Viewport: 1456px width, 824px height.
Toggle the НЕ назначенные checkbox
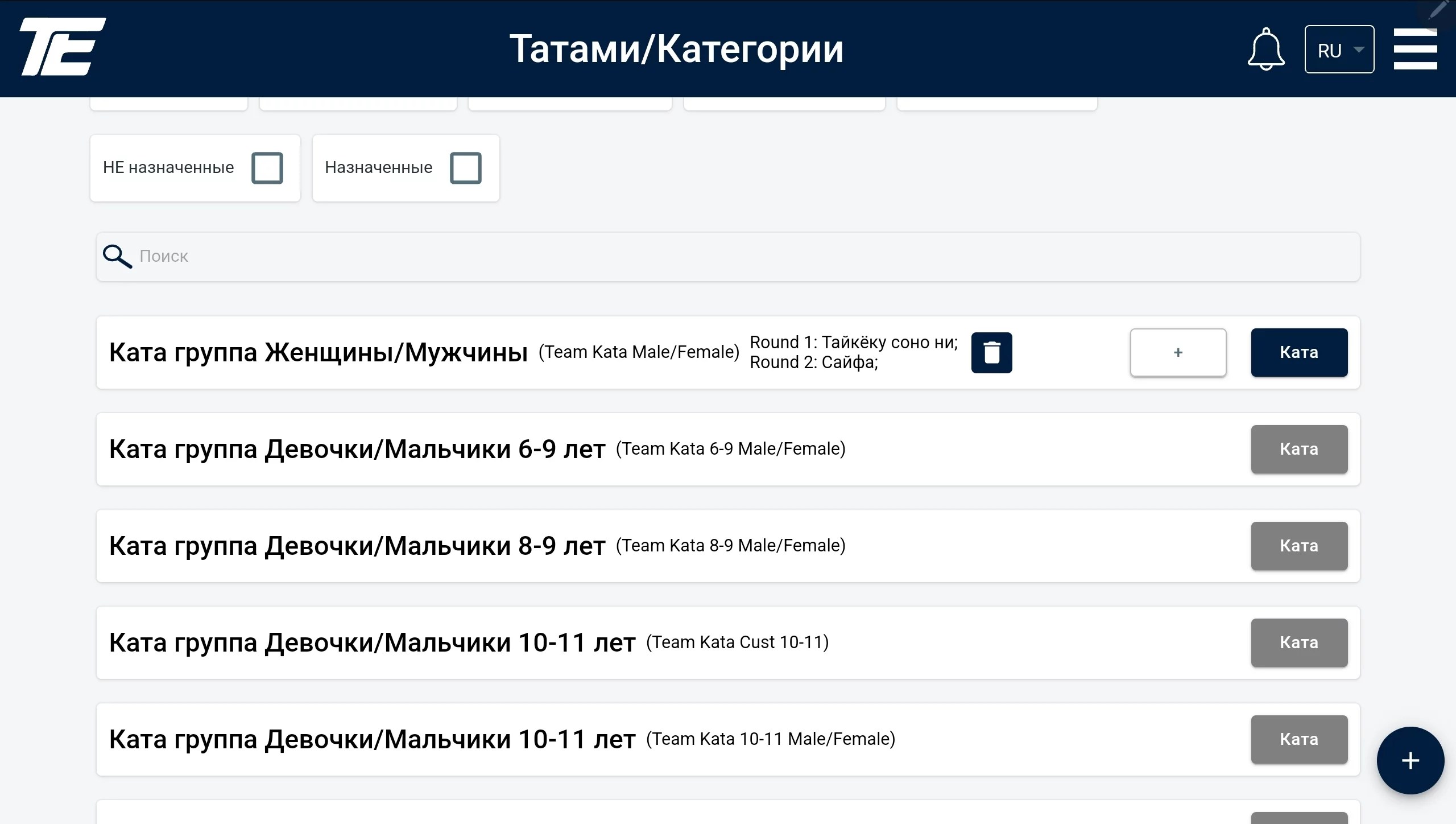point(267,168)
